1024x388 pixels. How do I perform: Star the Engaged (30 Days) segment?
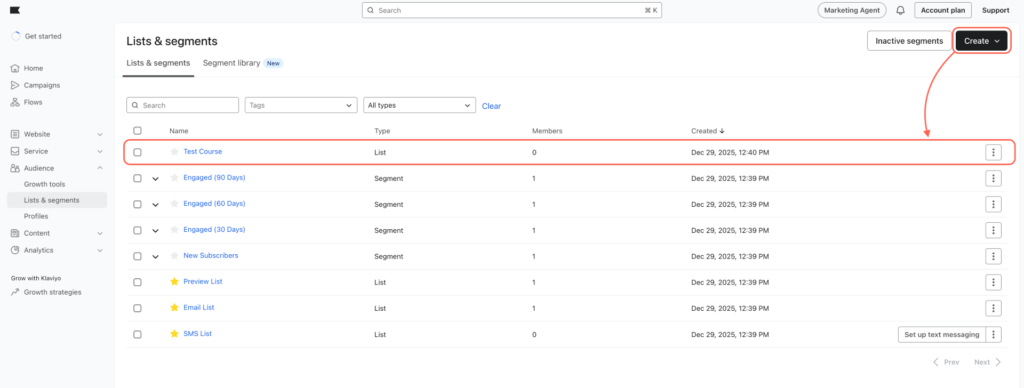click(174, 230)
